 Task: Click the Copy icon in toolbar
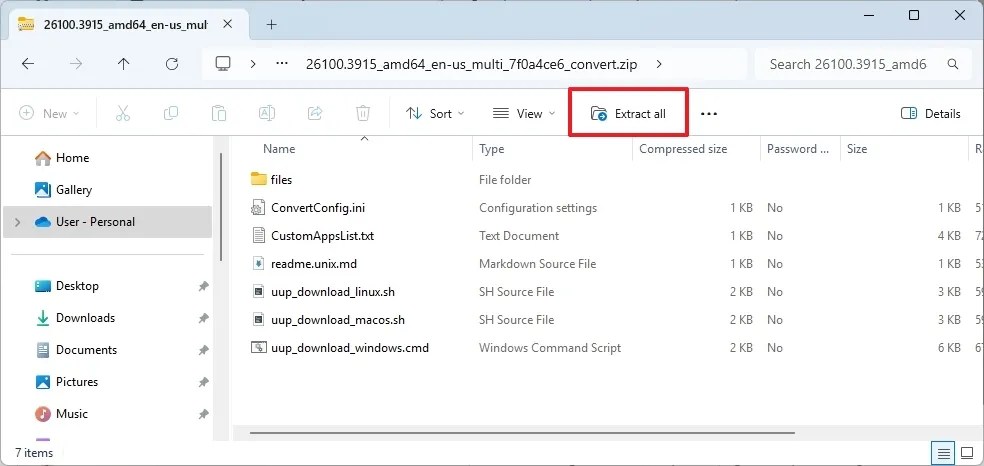pyautogui.click(x=171, y=114)
